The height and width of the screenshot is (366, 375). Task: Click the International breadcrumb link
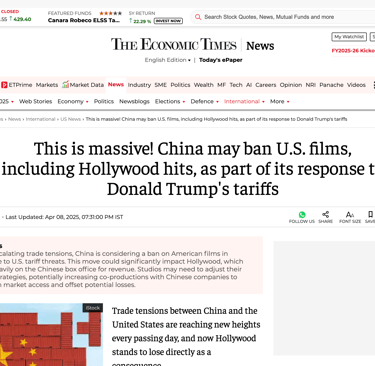pyautogui.click(x=40, y=119)
